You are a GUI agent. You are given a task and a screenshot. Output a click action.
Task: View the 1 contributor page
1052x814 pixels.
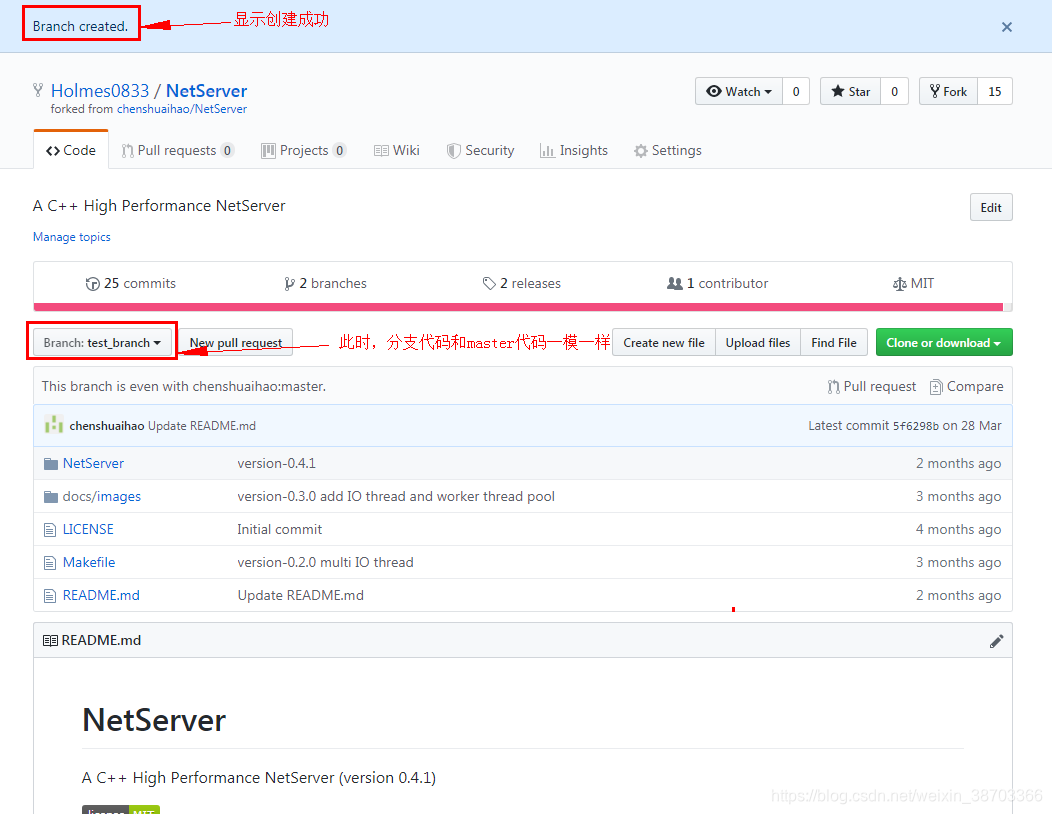tap(717, 283)
